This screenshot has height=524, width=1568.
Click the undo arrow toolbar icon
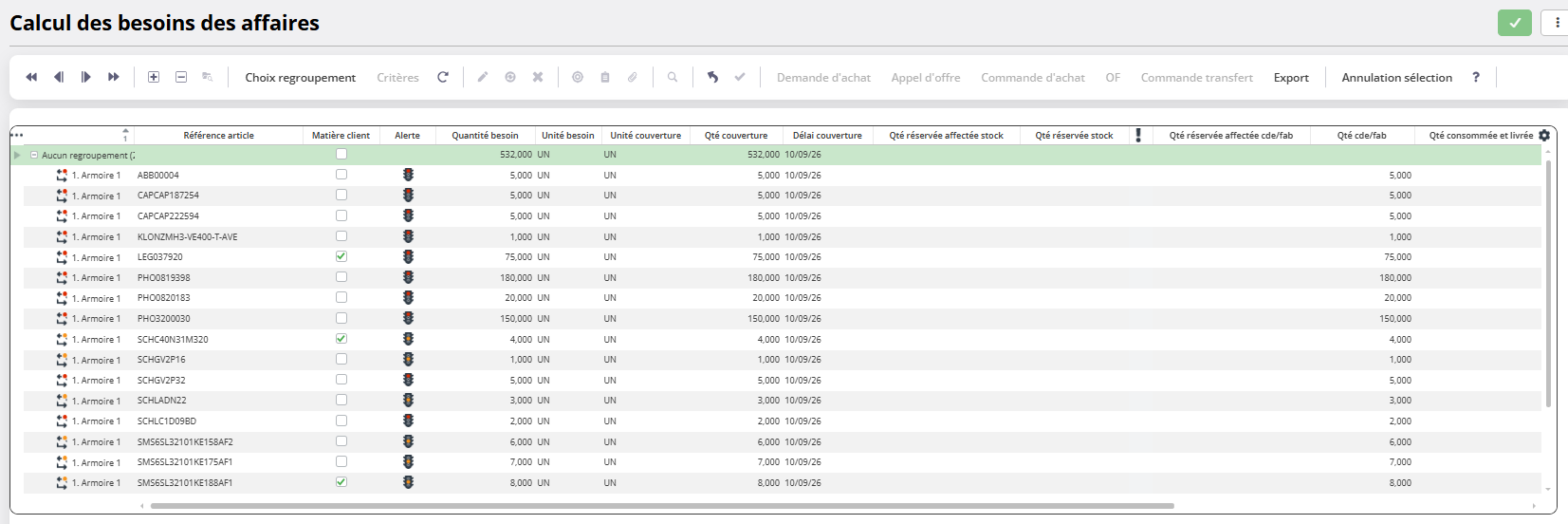tap(712, 77)
